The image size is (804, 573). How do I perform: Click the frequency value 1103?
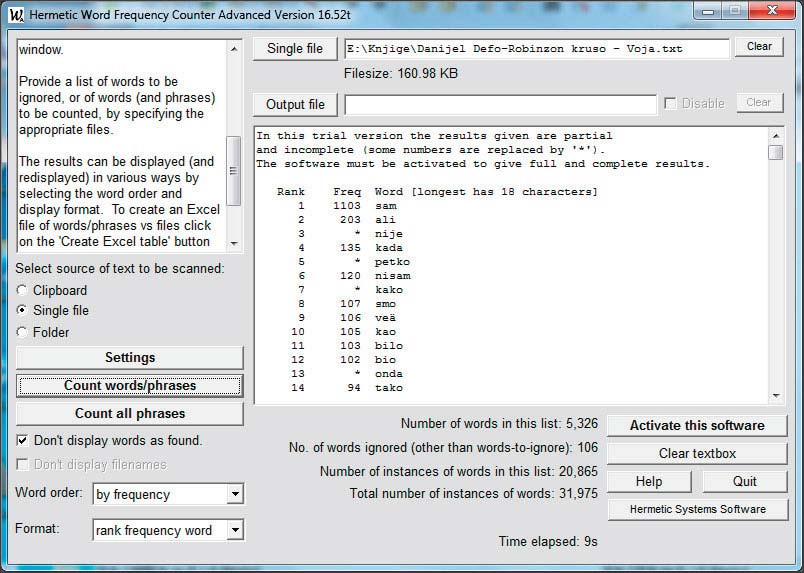tap(347, 206)
